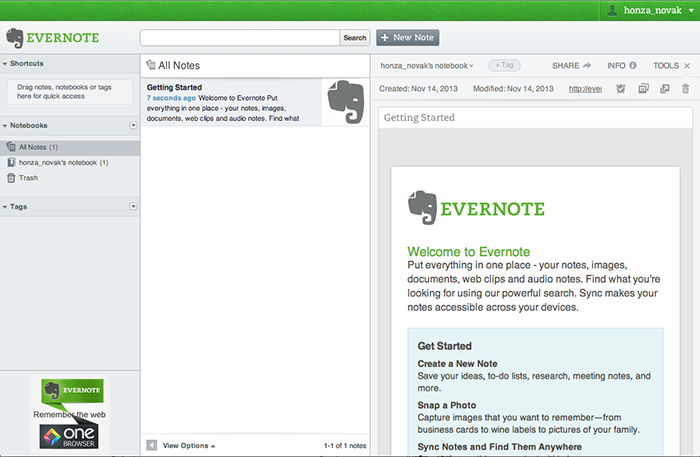Select the Getting Started note in list
This screenshot has height=457, width=700.
coord(255,102)
